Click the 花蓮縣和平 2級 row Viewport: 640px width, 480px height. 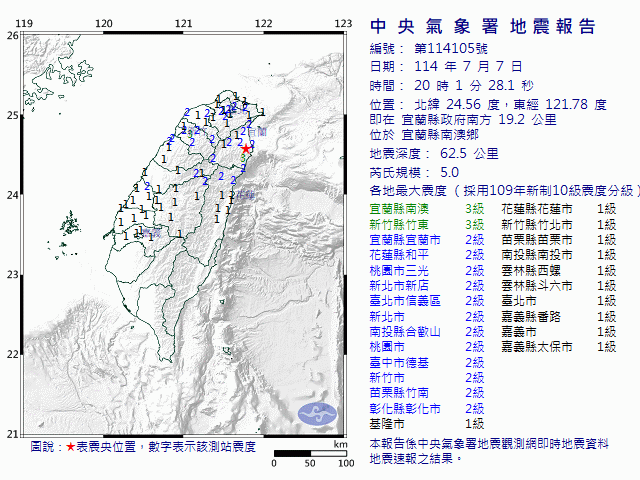coord(427,255)
